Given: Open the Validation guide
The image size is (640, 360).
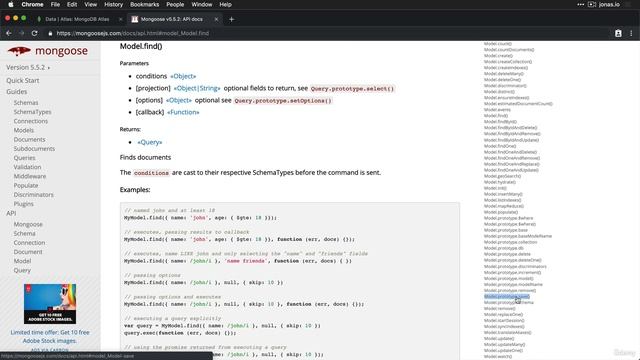Looking at the screenshot, I should click(27, 167).
